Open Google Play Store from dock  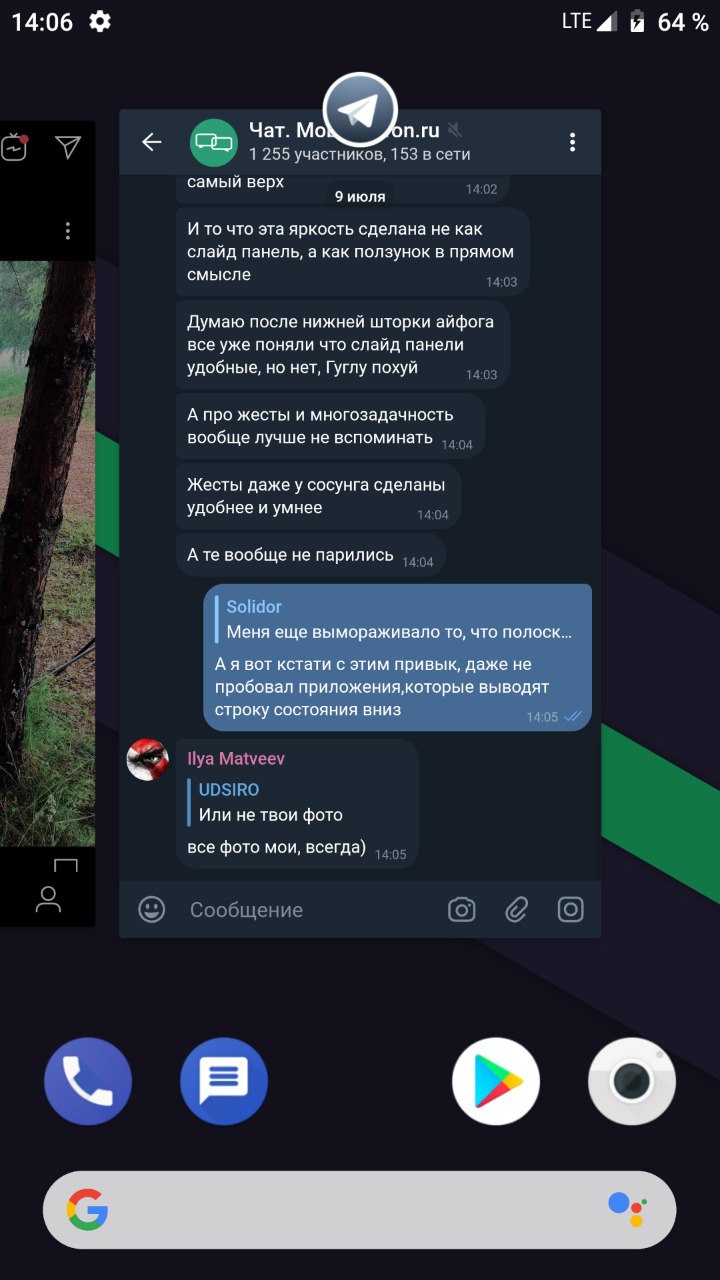point(496,1082)
